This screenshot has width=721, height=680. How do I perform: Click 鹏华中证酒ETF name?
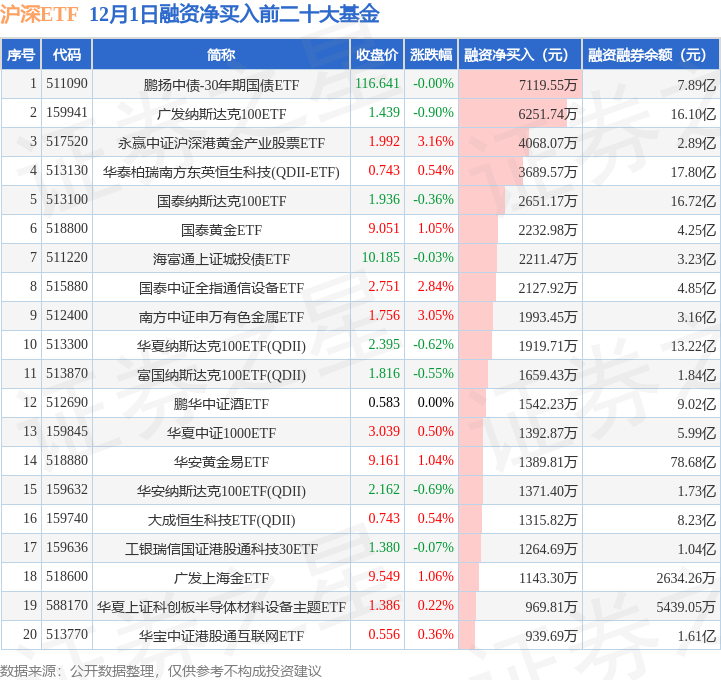coord(221,404)
